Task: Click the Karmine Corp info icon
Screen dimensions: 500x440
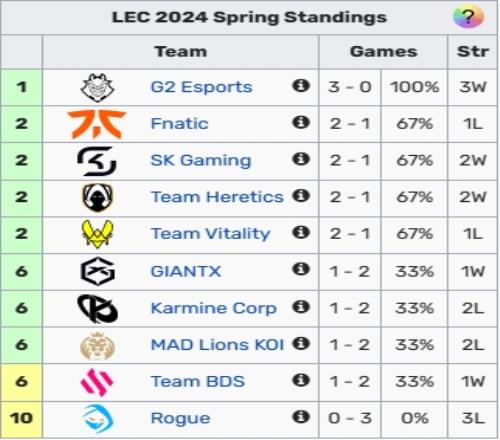Action: pos(301,307)
